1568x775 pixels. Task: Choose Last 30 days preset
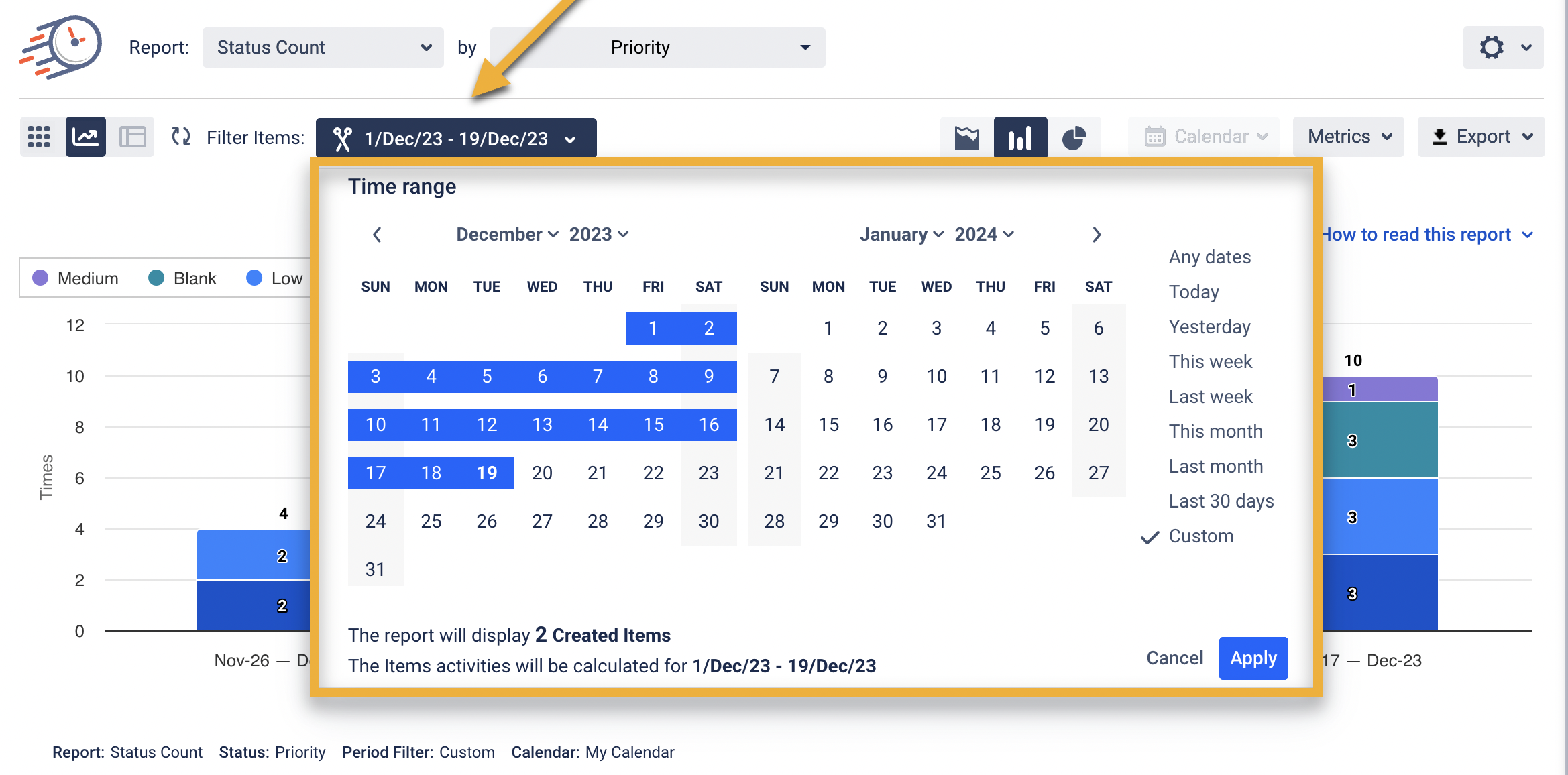[1221, 501]
